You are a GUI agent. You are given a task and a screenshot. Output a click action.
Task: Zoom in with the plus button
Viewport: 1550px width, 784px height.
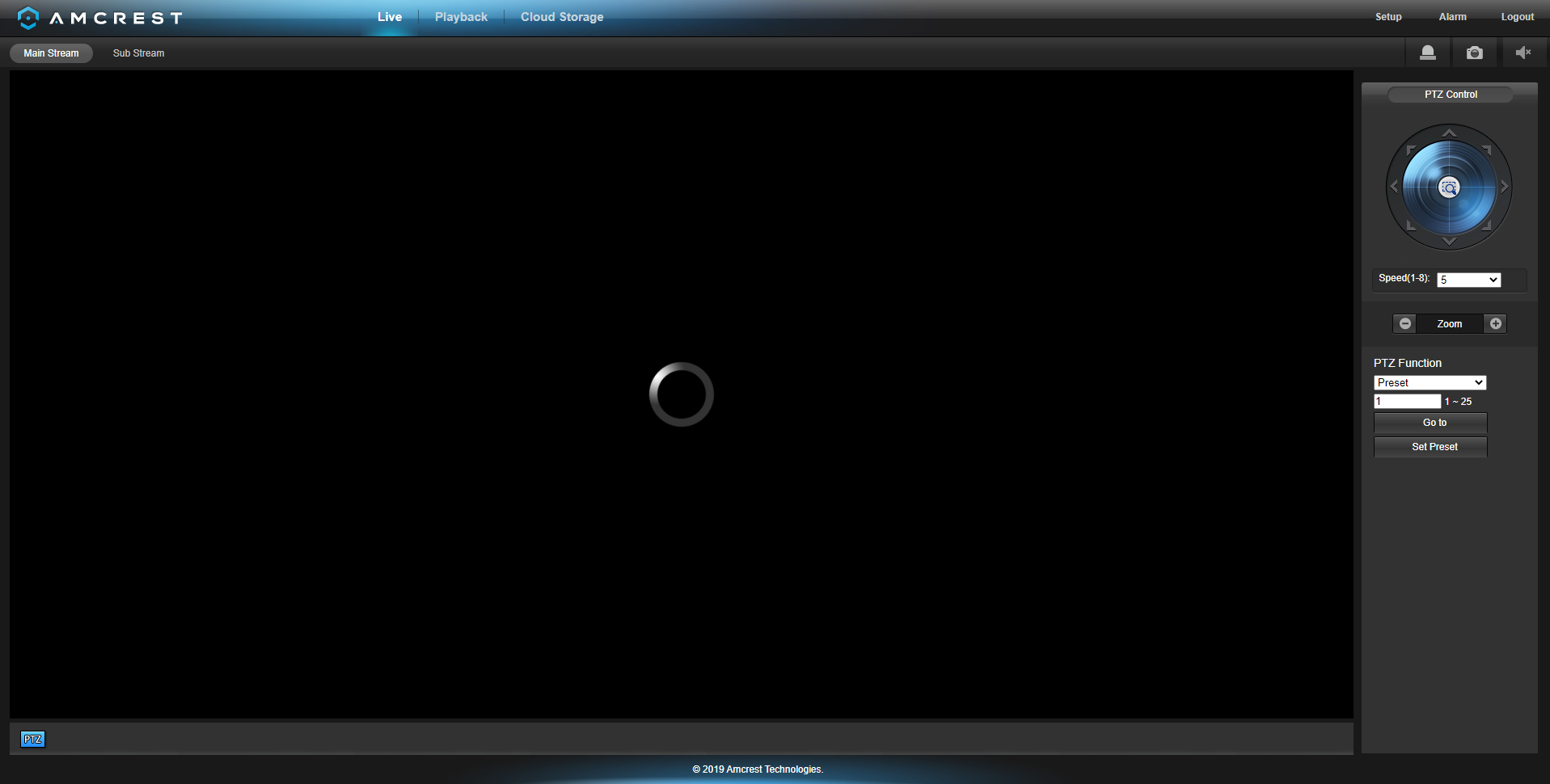point(1496,323)
